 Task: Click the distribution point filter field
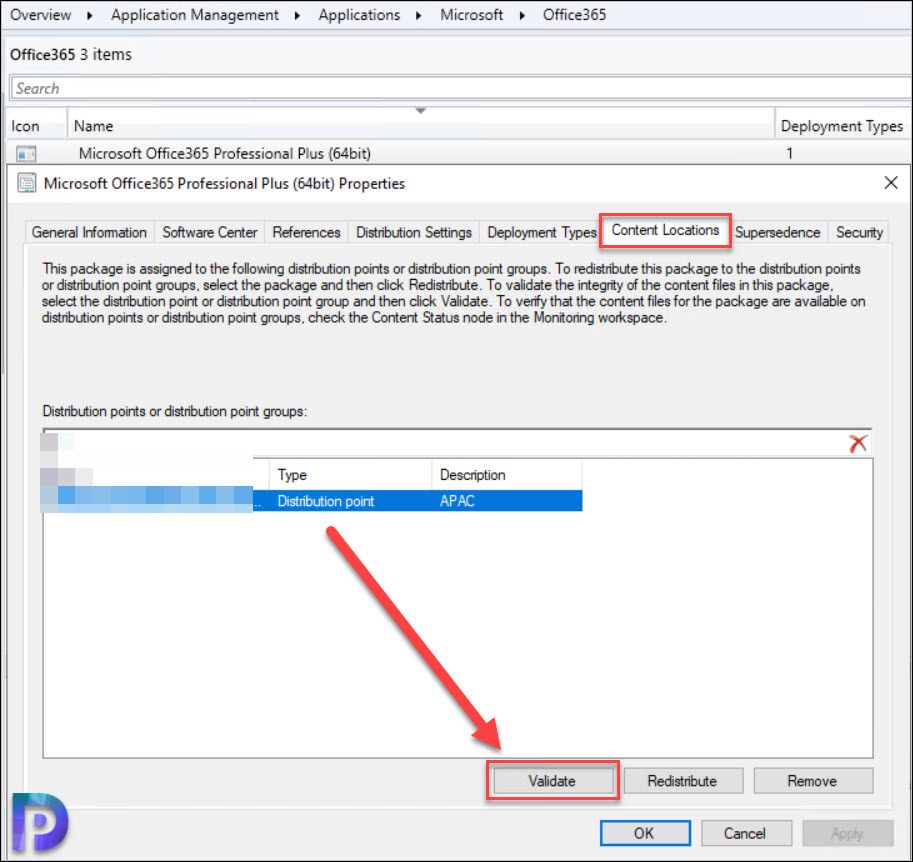pos(445,444)
